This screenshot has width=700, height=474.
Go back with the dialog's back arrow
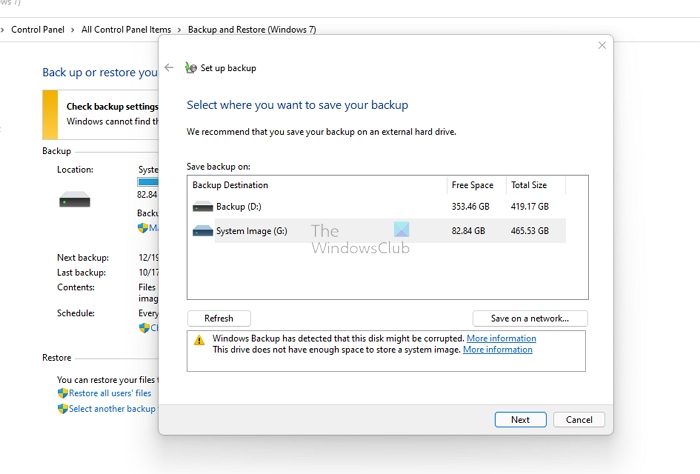[x=169, y=67]
